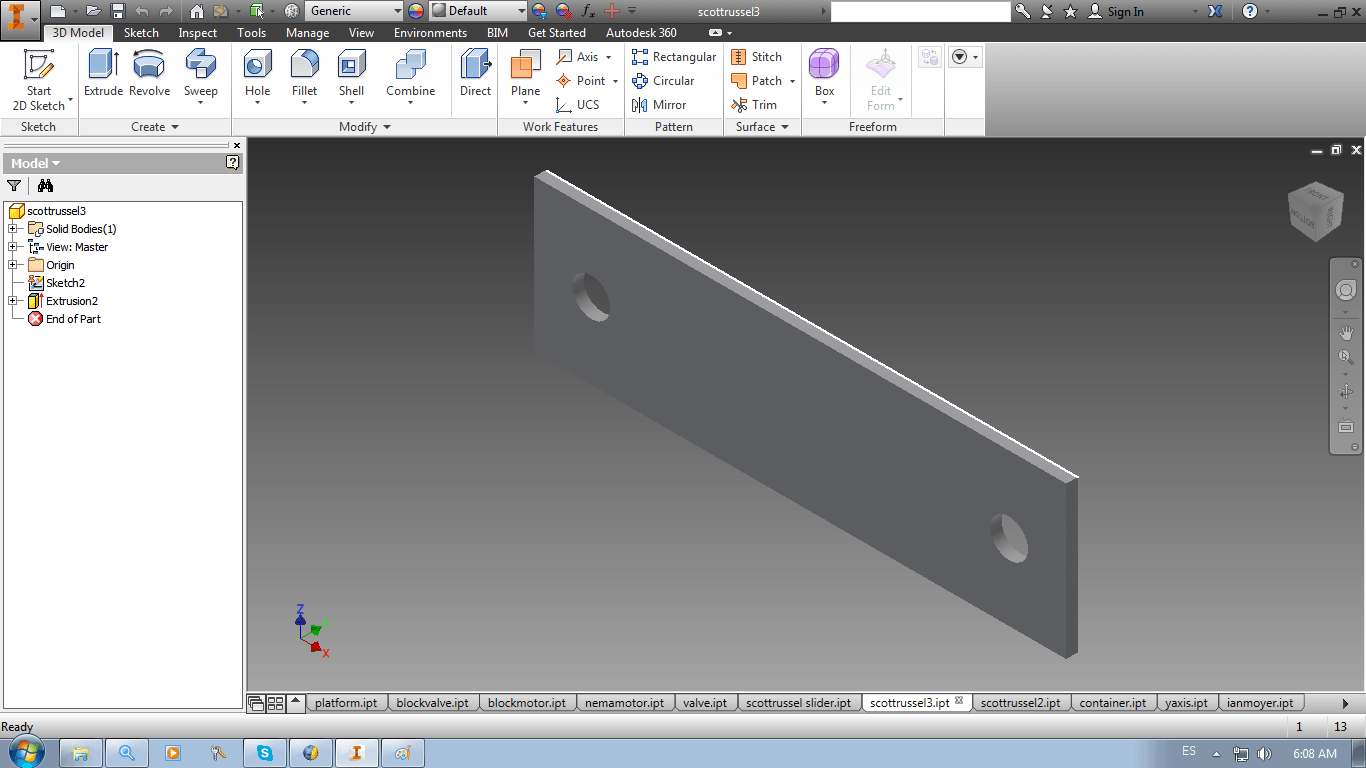Apply a Circular pattern
Screen dimensions: 1366x768
pyautogui.click(x=663, y=81)
